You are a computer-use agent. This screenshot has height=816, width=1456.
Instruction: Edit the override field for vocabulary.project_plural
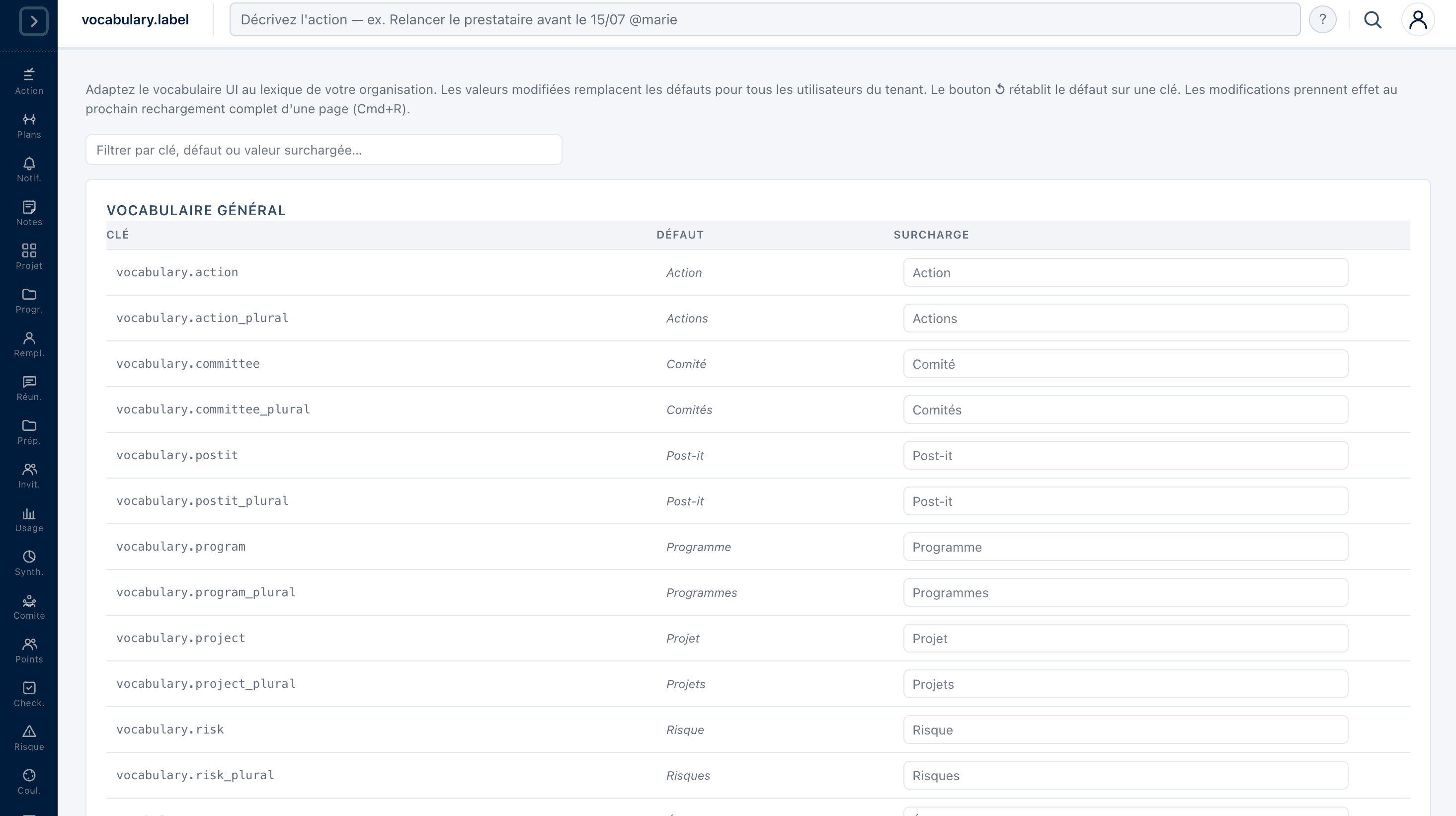(1126, 684)
